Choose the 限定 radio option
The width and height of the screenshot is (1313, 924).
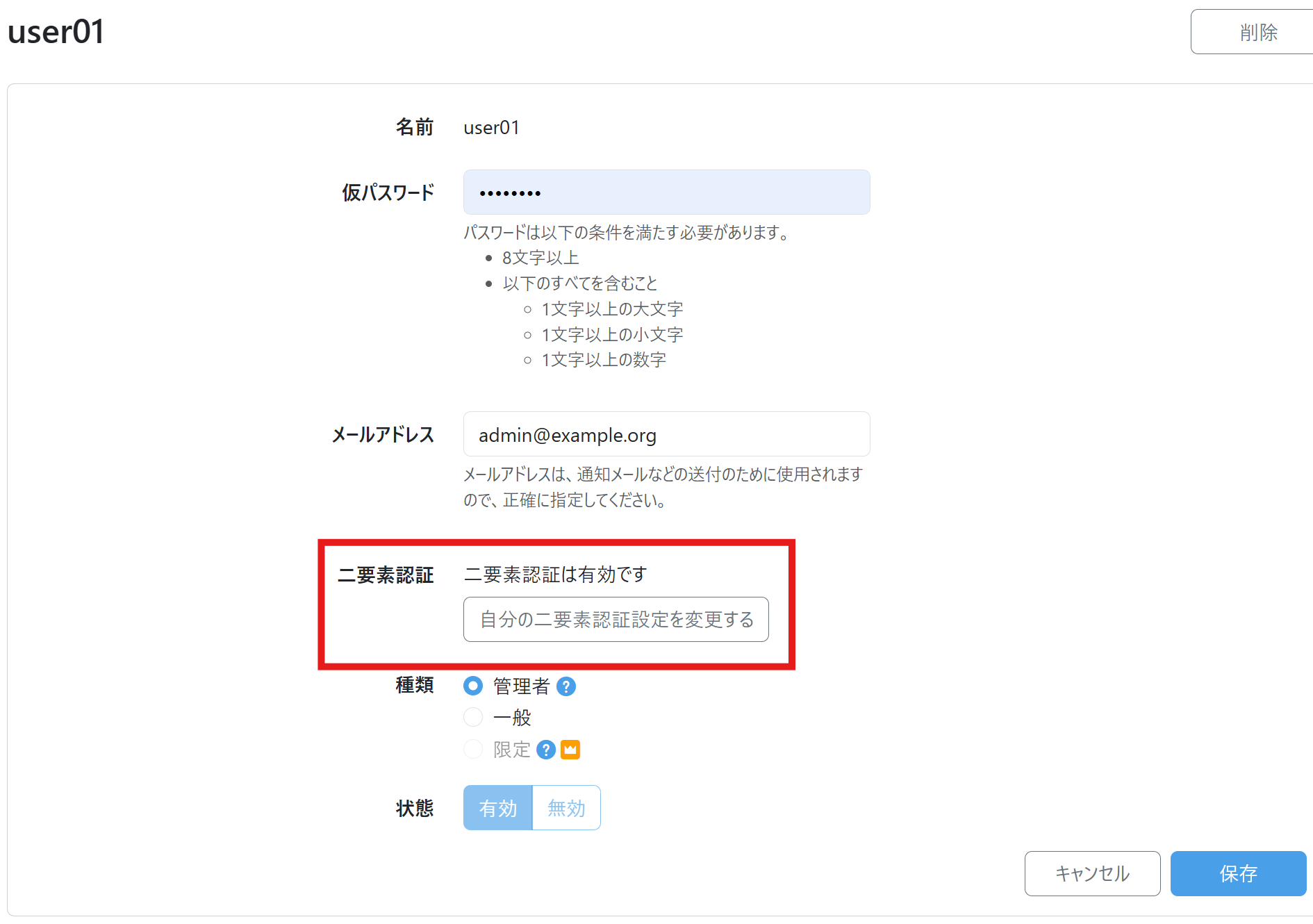pyautogui.click(x=473, y=750)
